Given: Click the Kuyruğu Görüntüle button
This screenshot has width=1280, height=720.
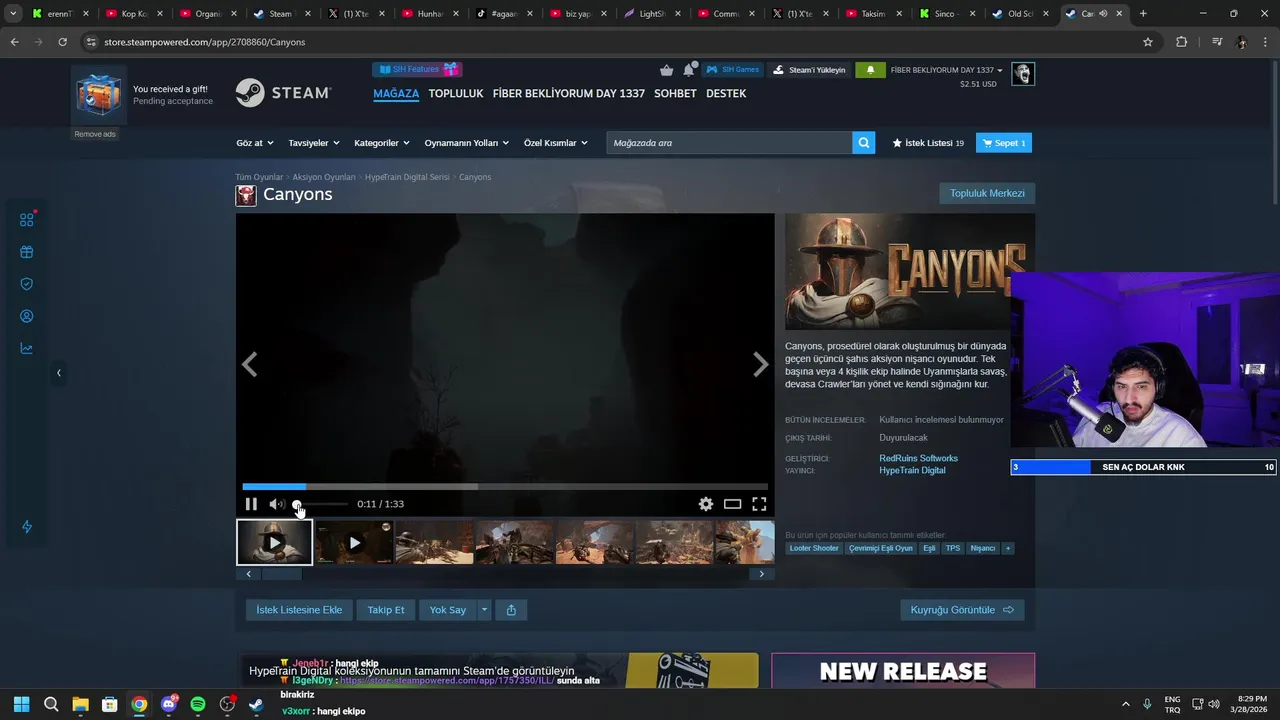Looking at the screenshot, I should click(x=962, y=610).
